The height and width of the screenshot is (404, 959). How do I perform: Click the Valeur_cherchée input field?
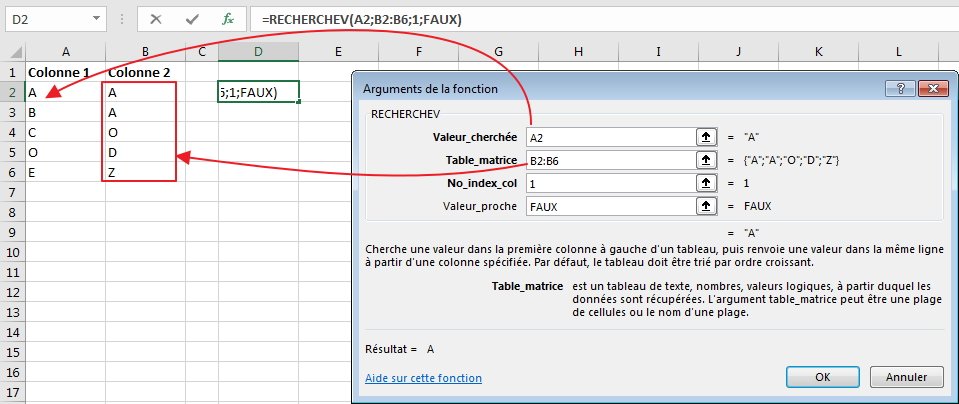coord(608,137)
